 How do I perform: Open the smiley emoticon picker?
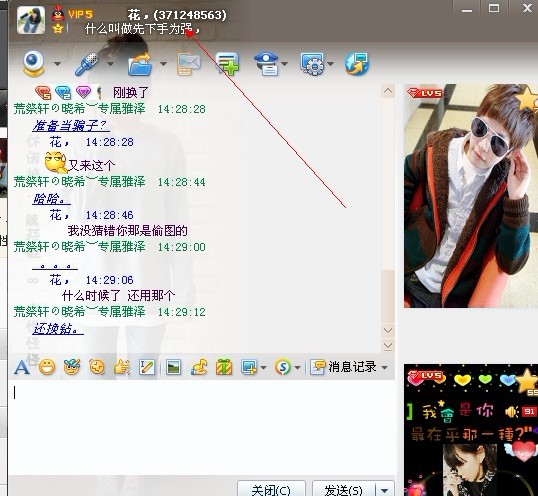click(x=47, y=367)
